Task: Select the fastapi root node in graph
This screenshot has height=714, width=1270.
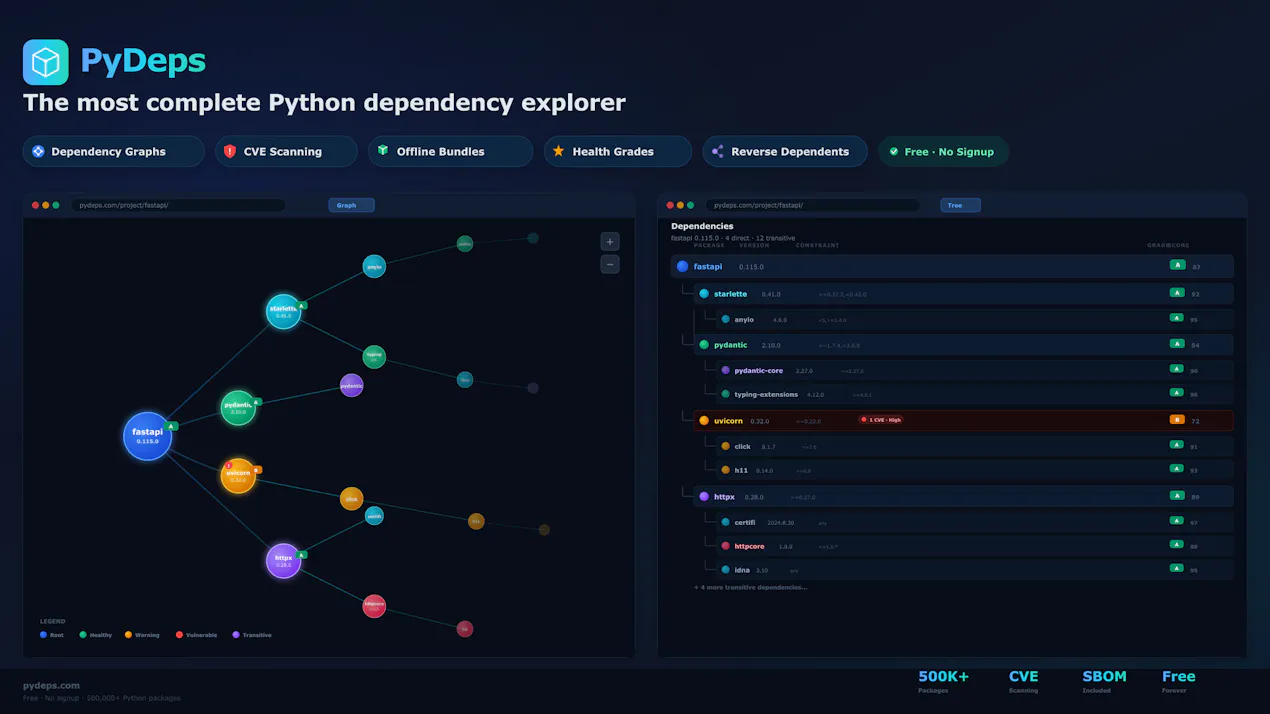Action: click(148, 436)
